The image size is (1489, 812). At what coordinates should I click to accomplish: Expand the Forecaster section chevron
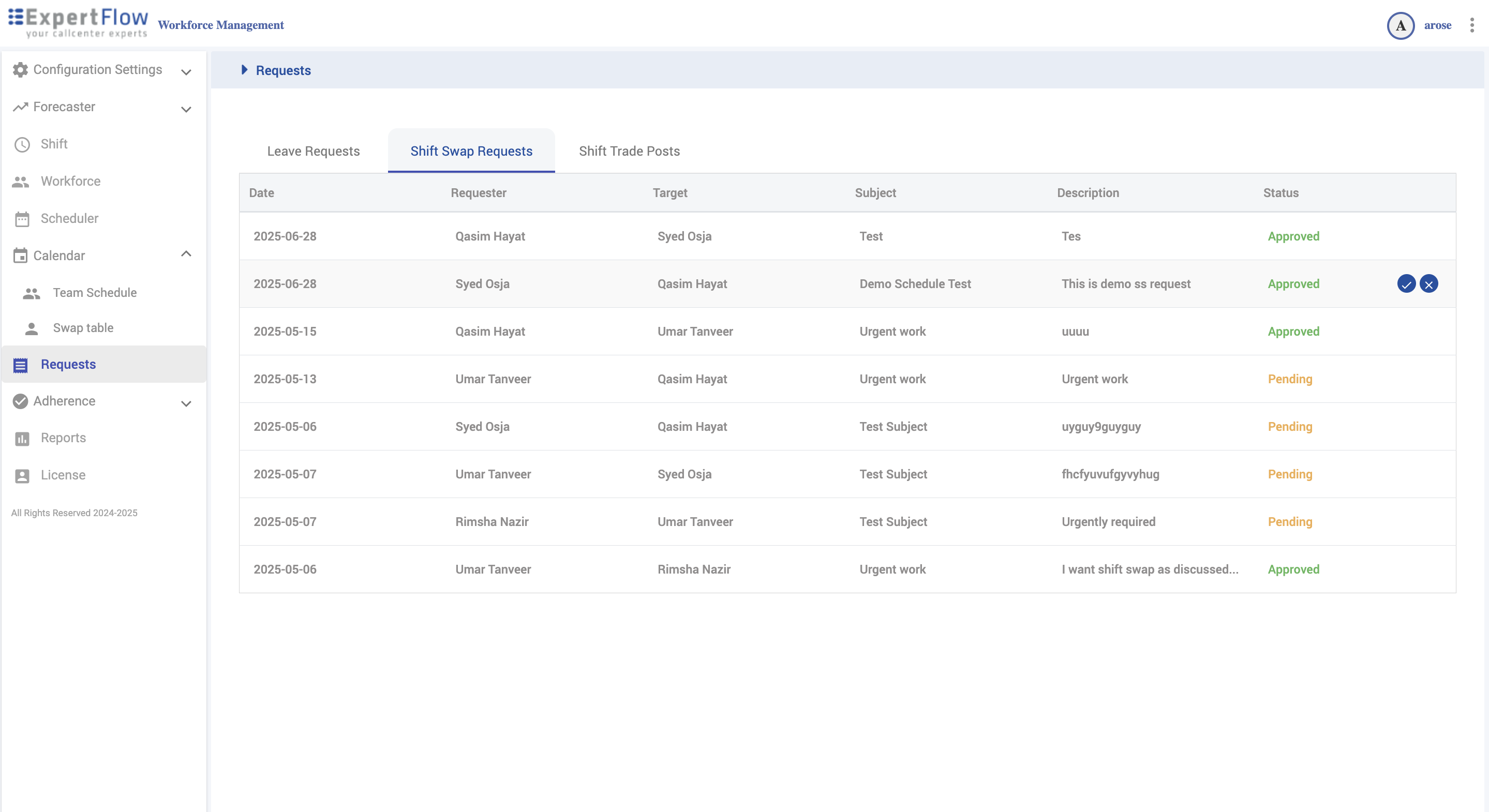(186, 109)
